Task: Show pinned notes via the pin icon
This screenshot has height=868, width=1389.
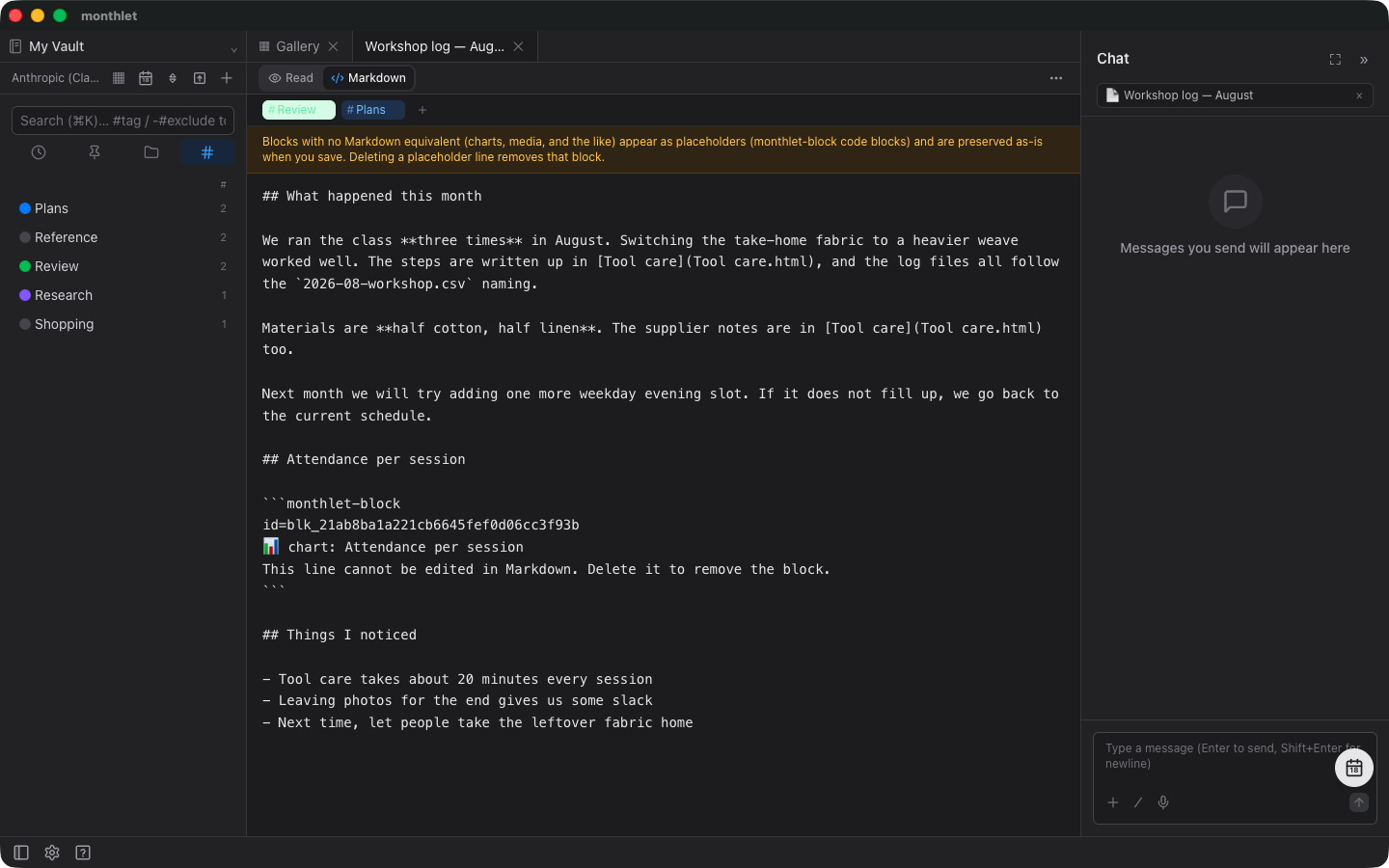Action: pos(95,152)
